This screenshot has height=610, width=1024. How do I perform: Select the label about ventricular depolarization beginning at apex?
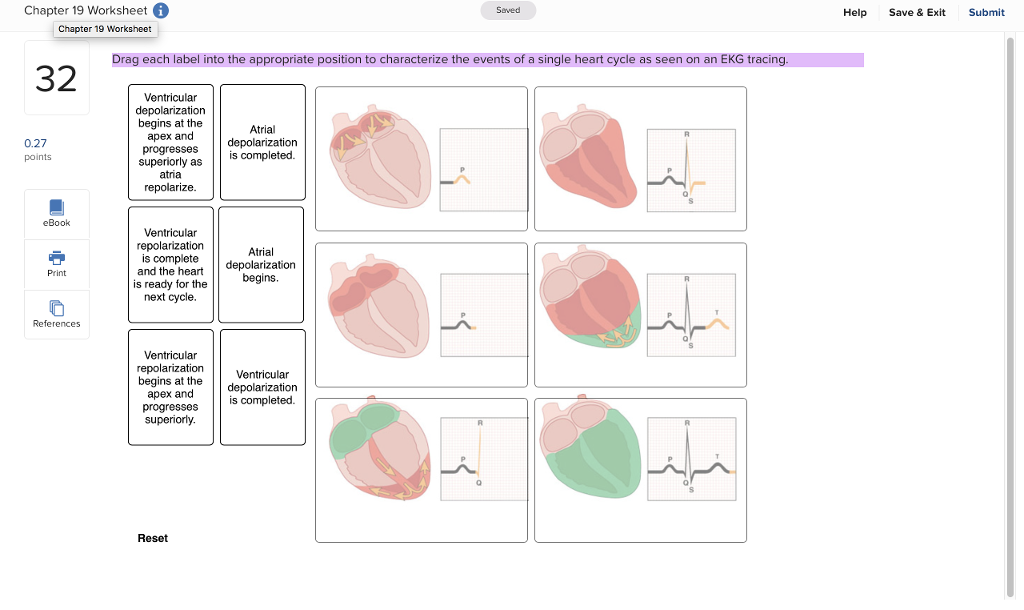tap(170, 142)
